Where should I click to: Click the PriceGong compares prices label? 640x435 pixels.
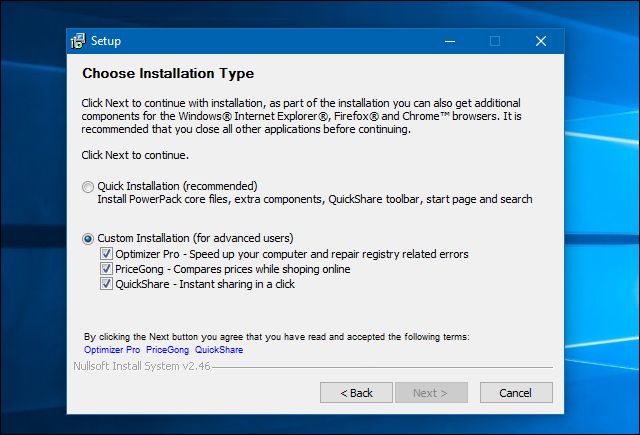click(x=233, y=269)
